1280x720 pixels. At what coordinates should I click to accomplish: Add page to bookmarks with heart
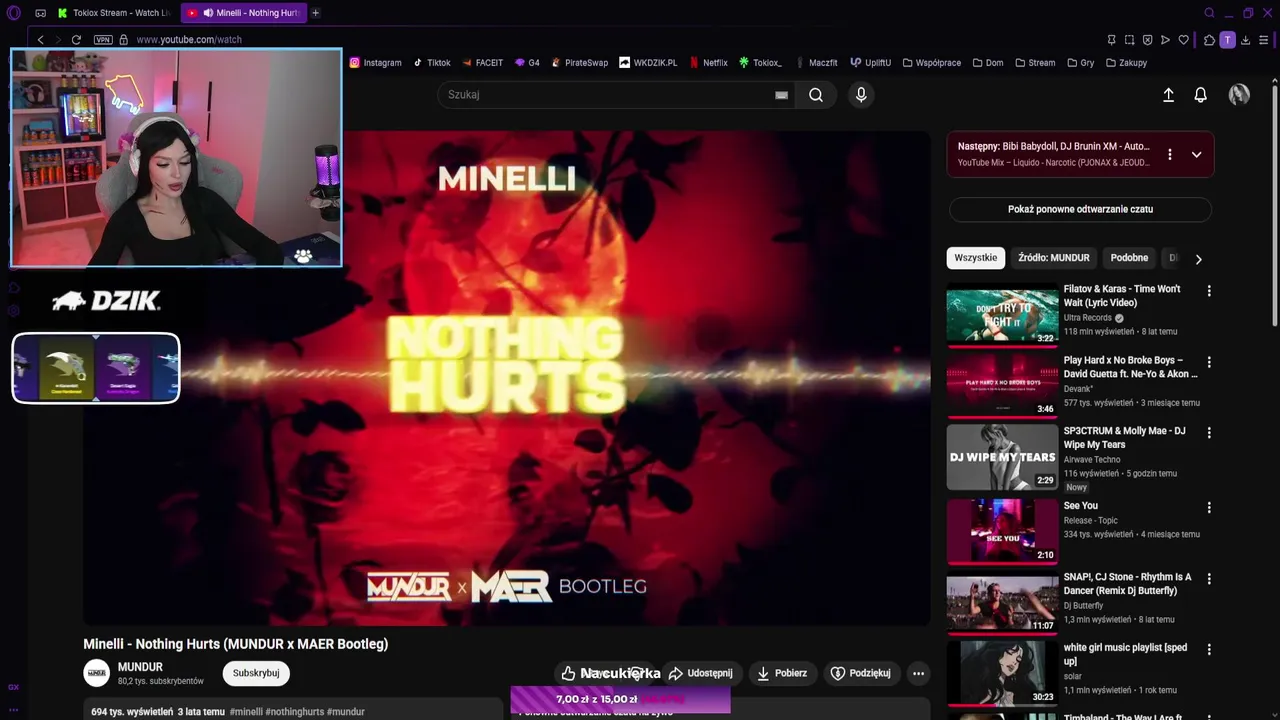click(1183, 40)
